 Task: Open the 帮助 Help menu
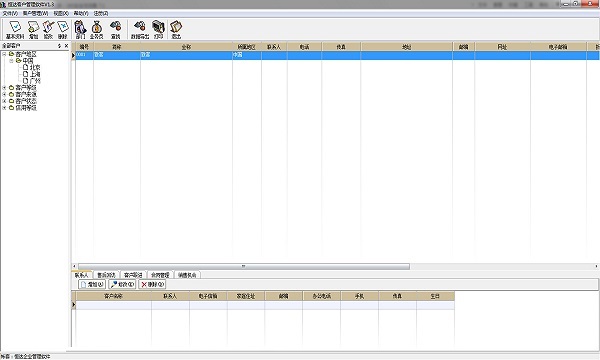pyautogui.click(x=81, y=13)
